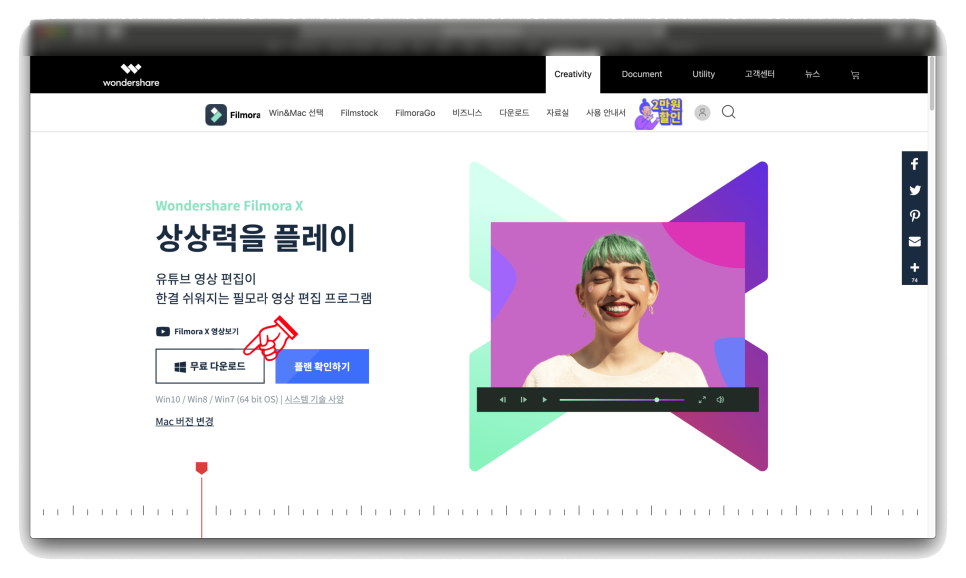Click the 무료 다운로드 button
This screenshot has height=578, width=966.
(x=210, y=367)
